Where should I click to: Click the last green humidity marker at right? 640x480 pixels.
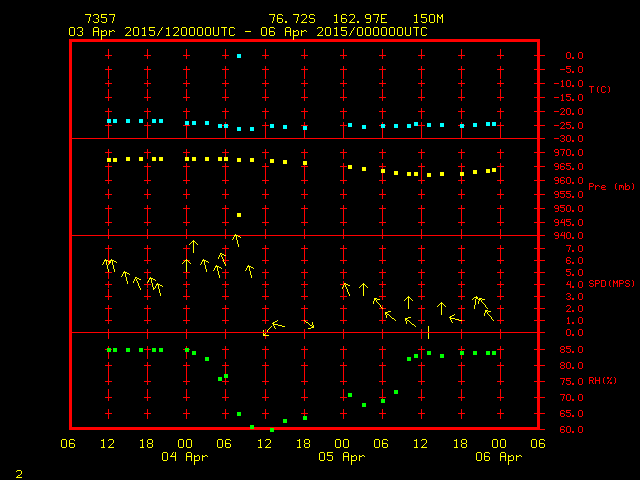click(494, 353)
